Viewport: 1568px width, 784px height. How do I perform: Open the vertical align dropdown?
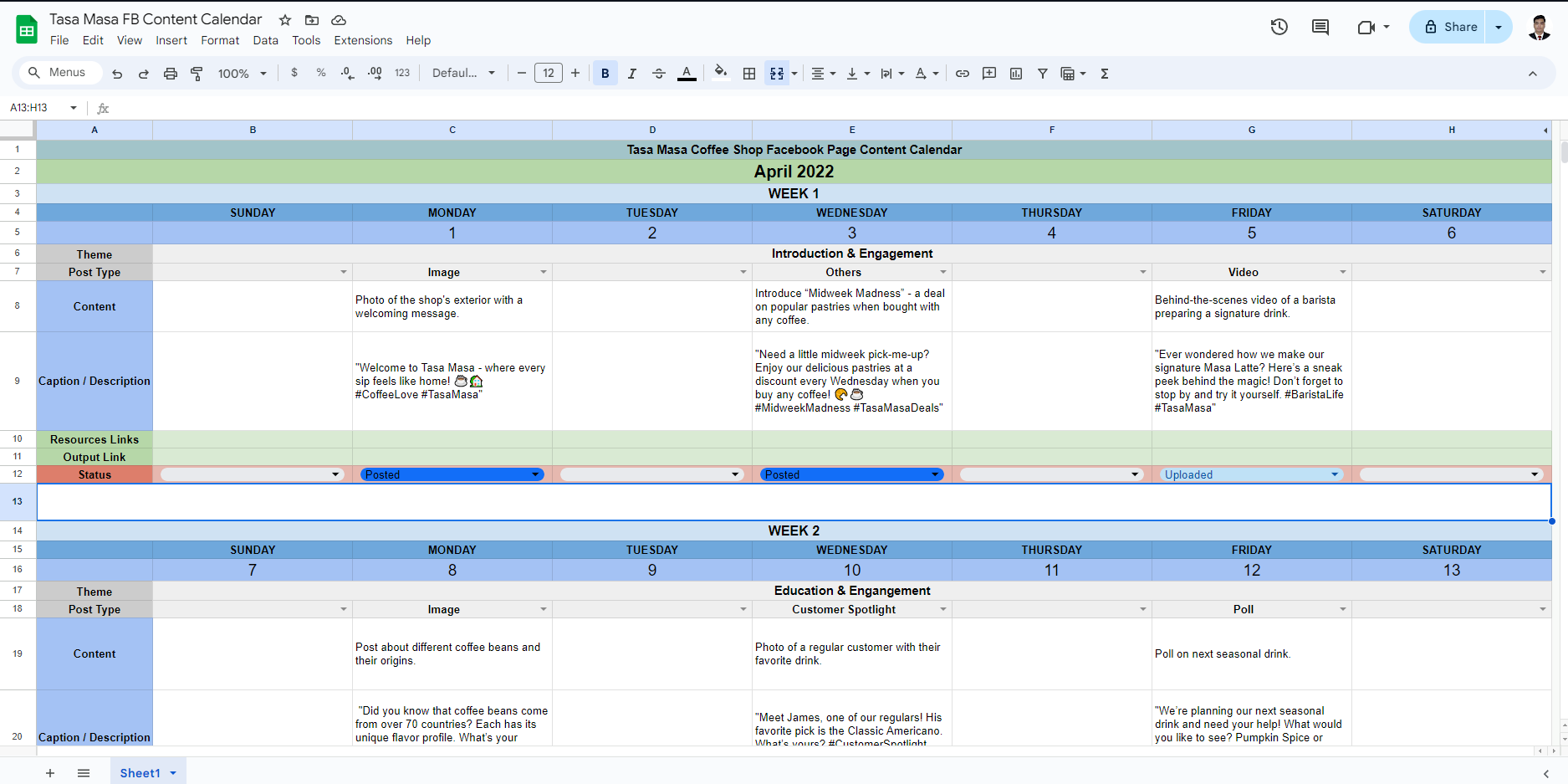pyautogui.click(x=858, y=74)
